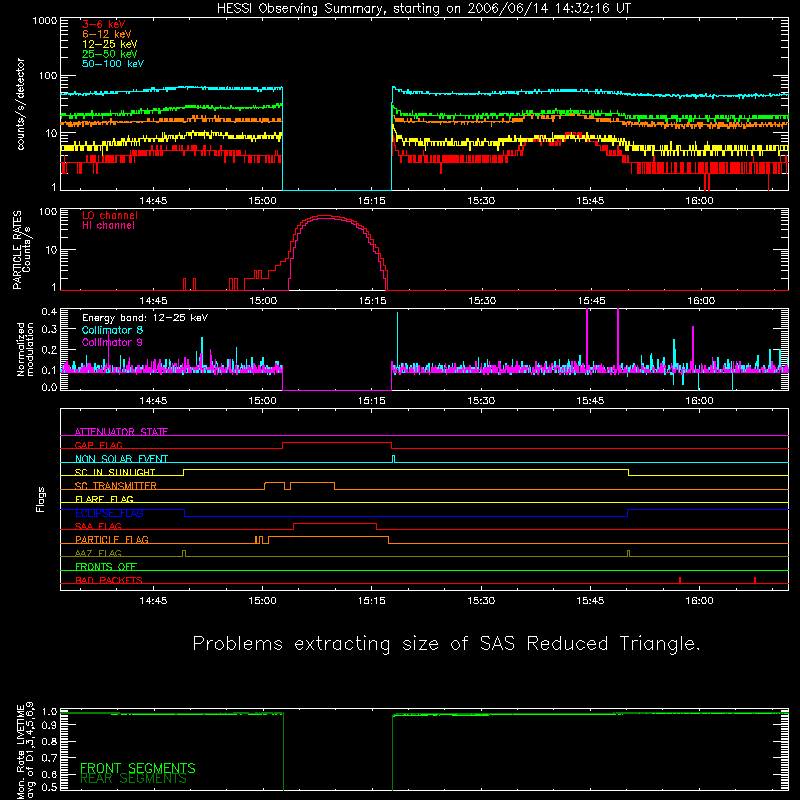The width and height of the screenshot is (800, 800).
Task: Select the 'REAR SEGMENTS' legend label
Action: [133, 779]
